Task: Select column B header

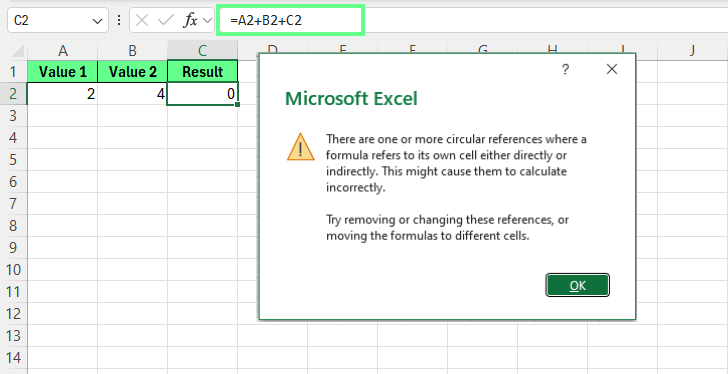Action: point(132,51)
